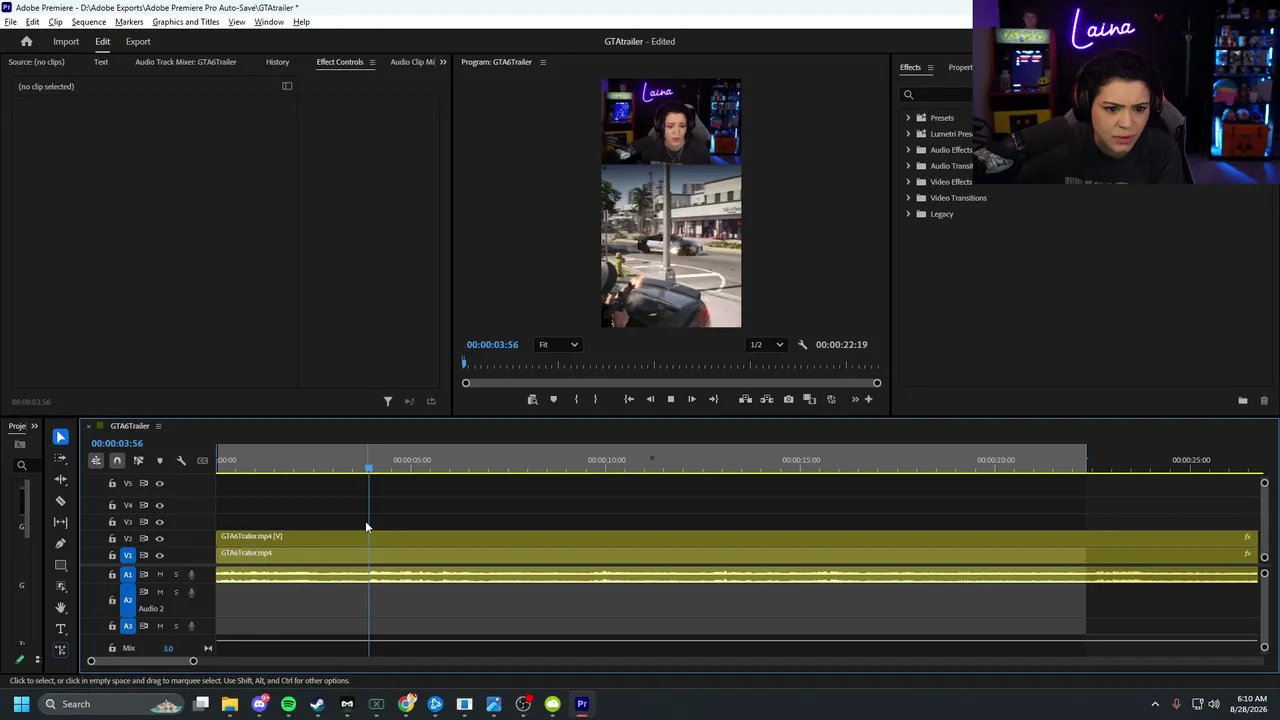The width and height of the screenshot is (1280, 720).
Task: Open the Audio Track Mixer tab
Action: point(186,62)
